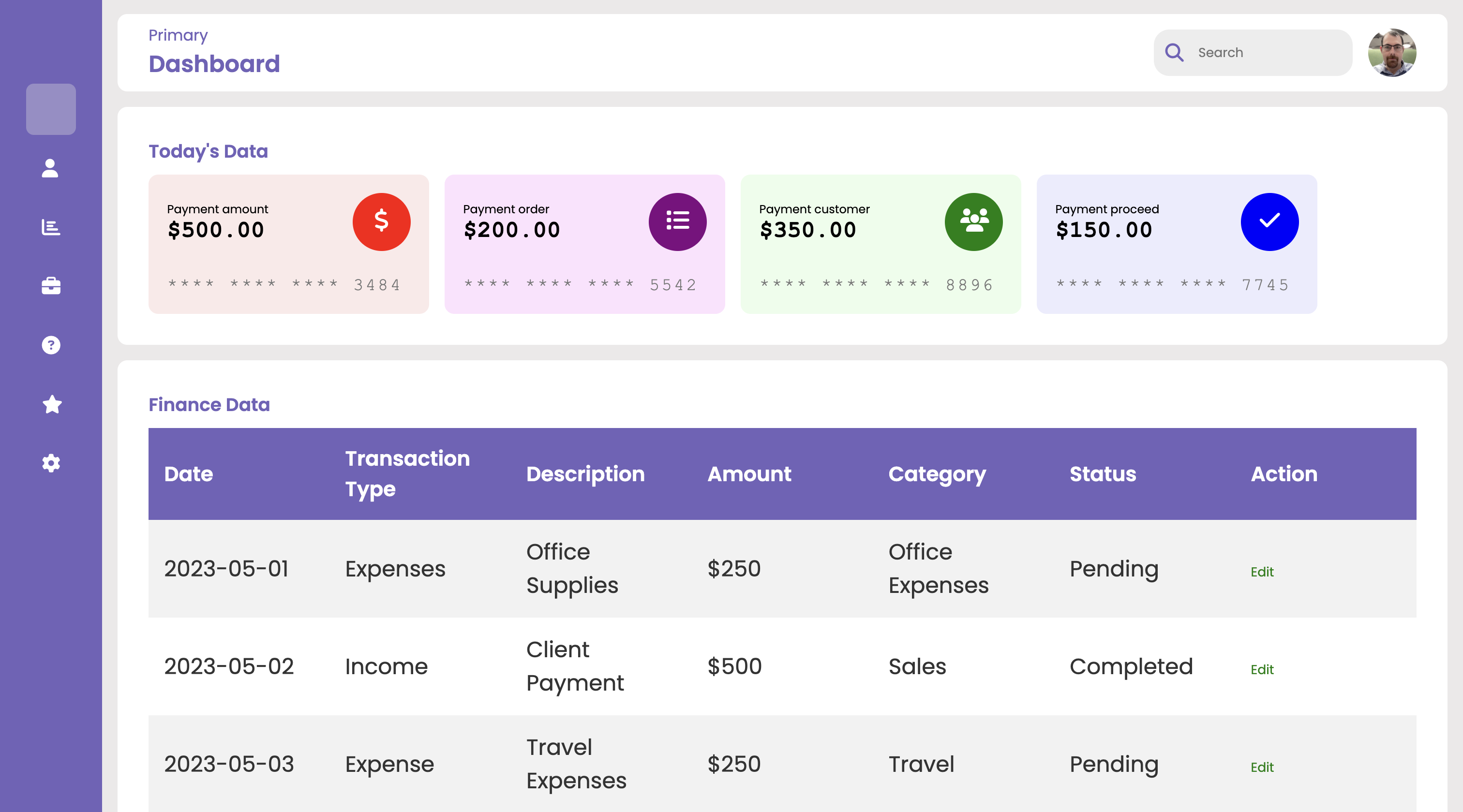Click the payment proceed checkmark icon

(1269, 221)
